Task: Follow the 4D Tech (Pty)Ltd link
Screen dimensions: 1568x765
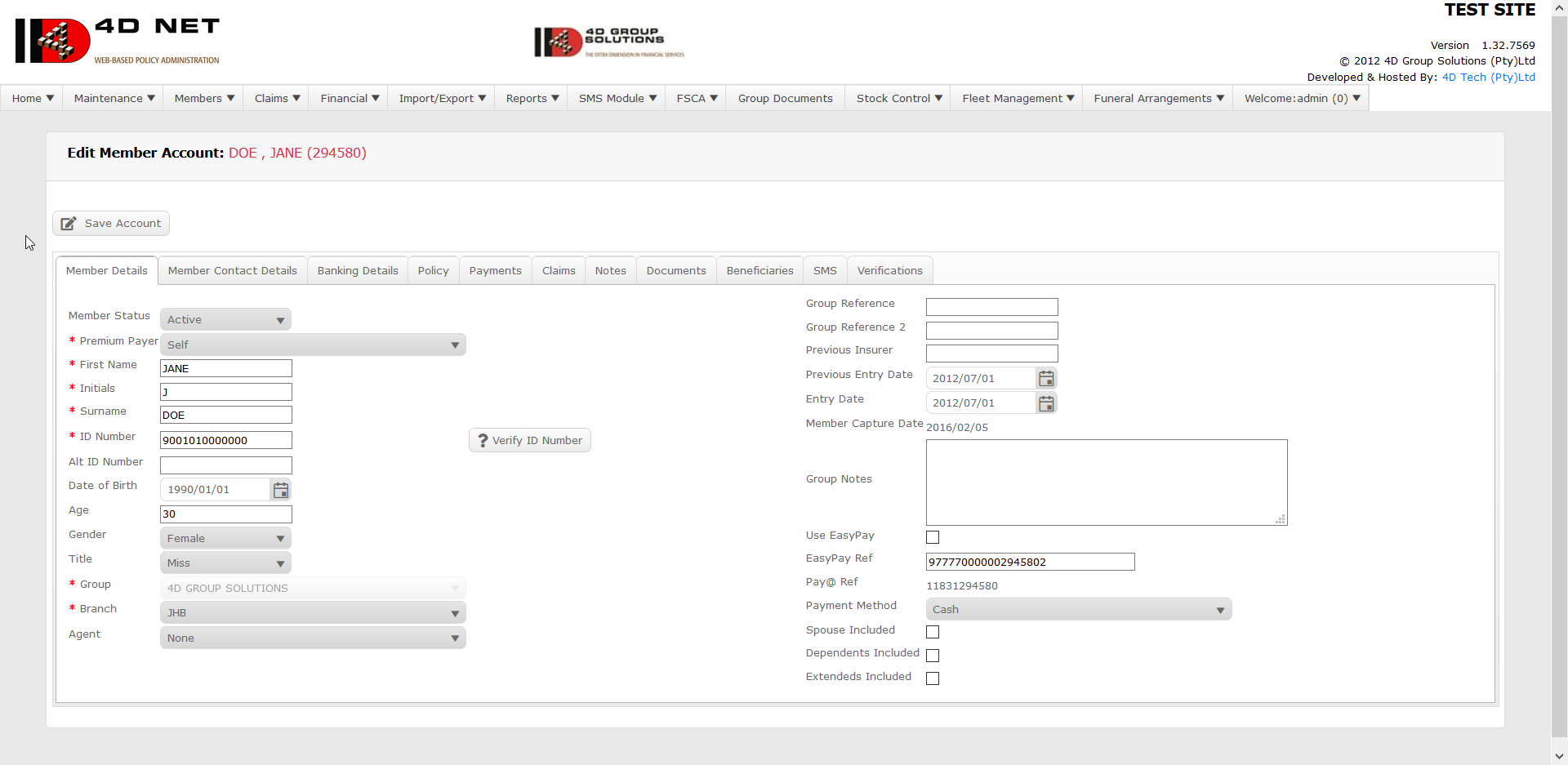Action: click(1488, 78)
